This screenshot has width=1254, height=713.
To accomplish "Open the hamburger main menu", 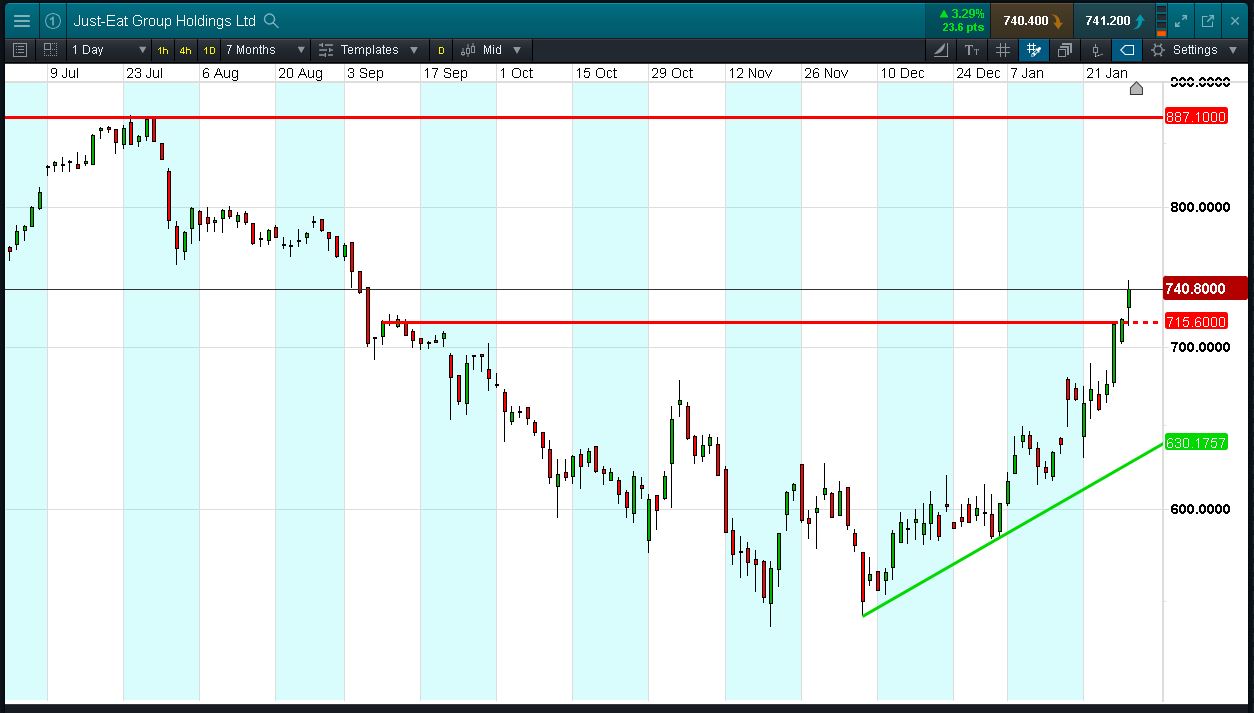I will click(x=22, y=20).
